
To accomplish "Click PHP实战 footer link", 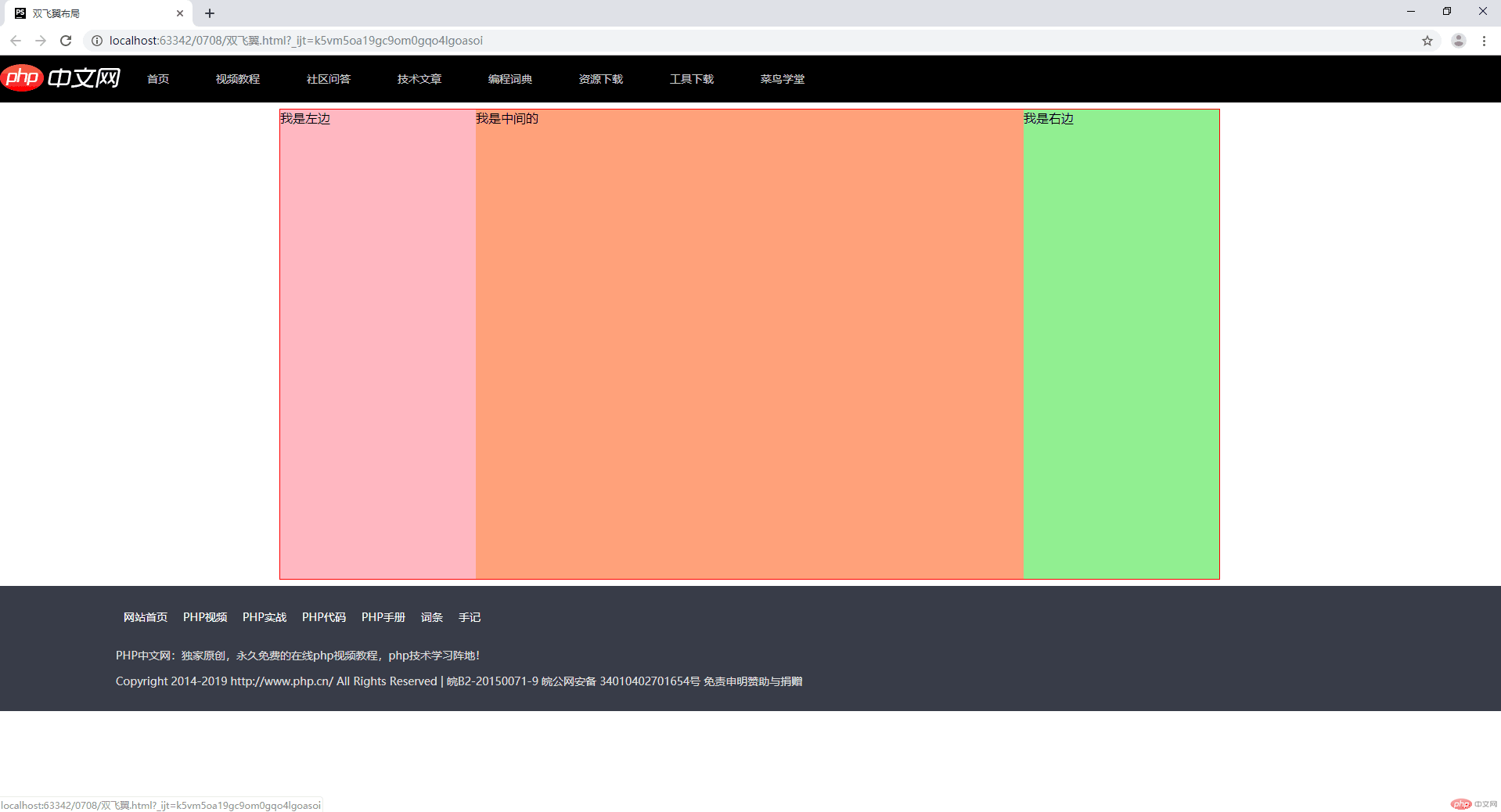I will (x=265, y=617).
